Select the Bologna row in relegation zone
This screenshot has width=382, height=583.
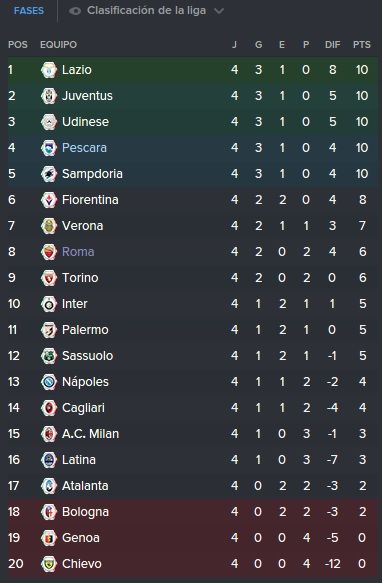coord(193,512)
